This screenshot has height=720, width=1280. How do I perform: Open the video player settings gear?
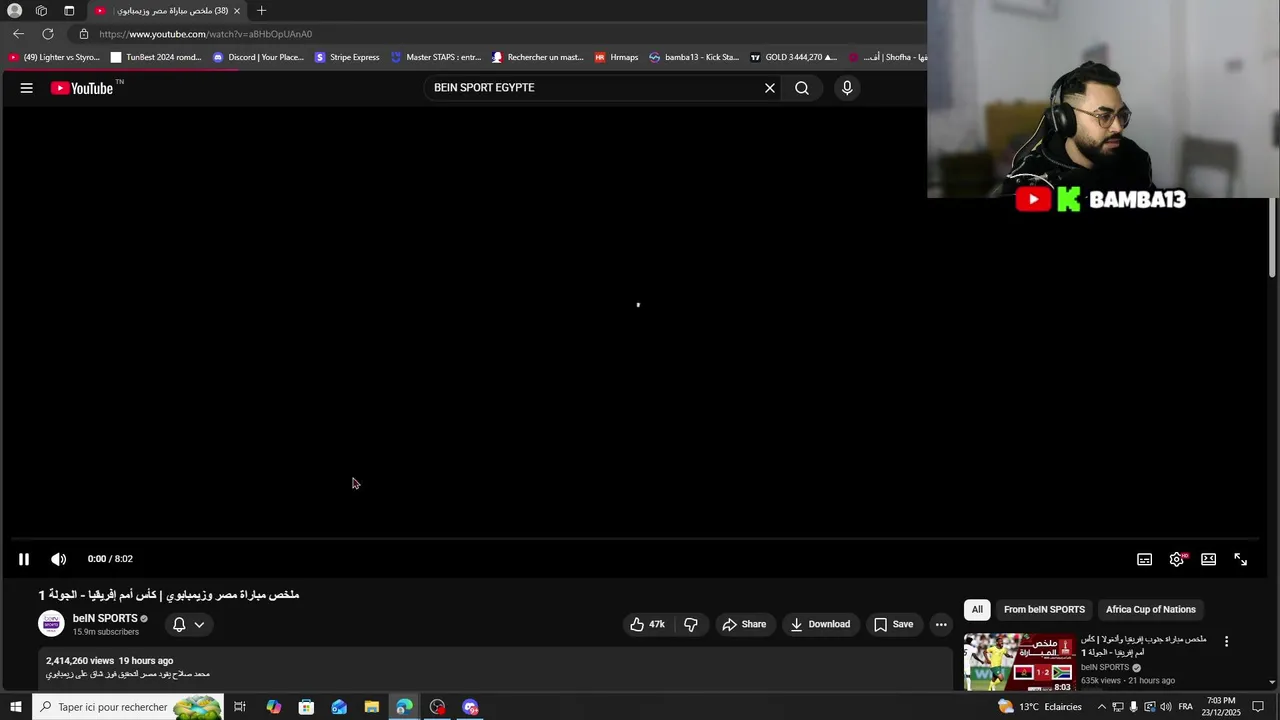pyautogui.click(x=1177, y=559)
